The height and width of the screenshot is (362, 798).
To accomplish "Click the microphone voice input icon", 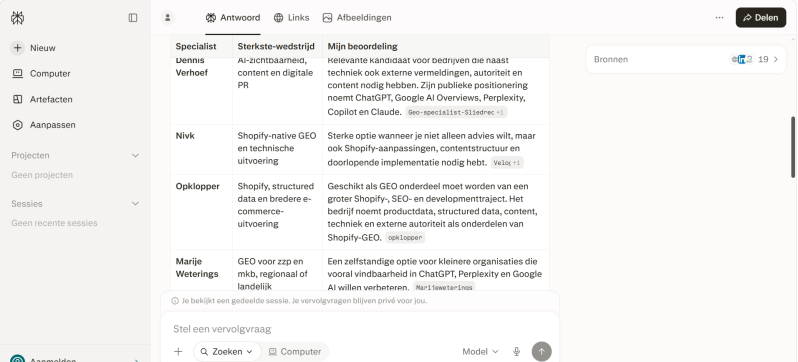I will (x=517, y=351).
